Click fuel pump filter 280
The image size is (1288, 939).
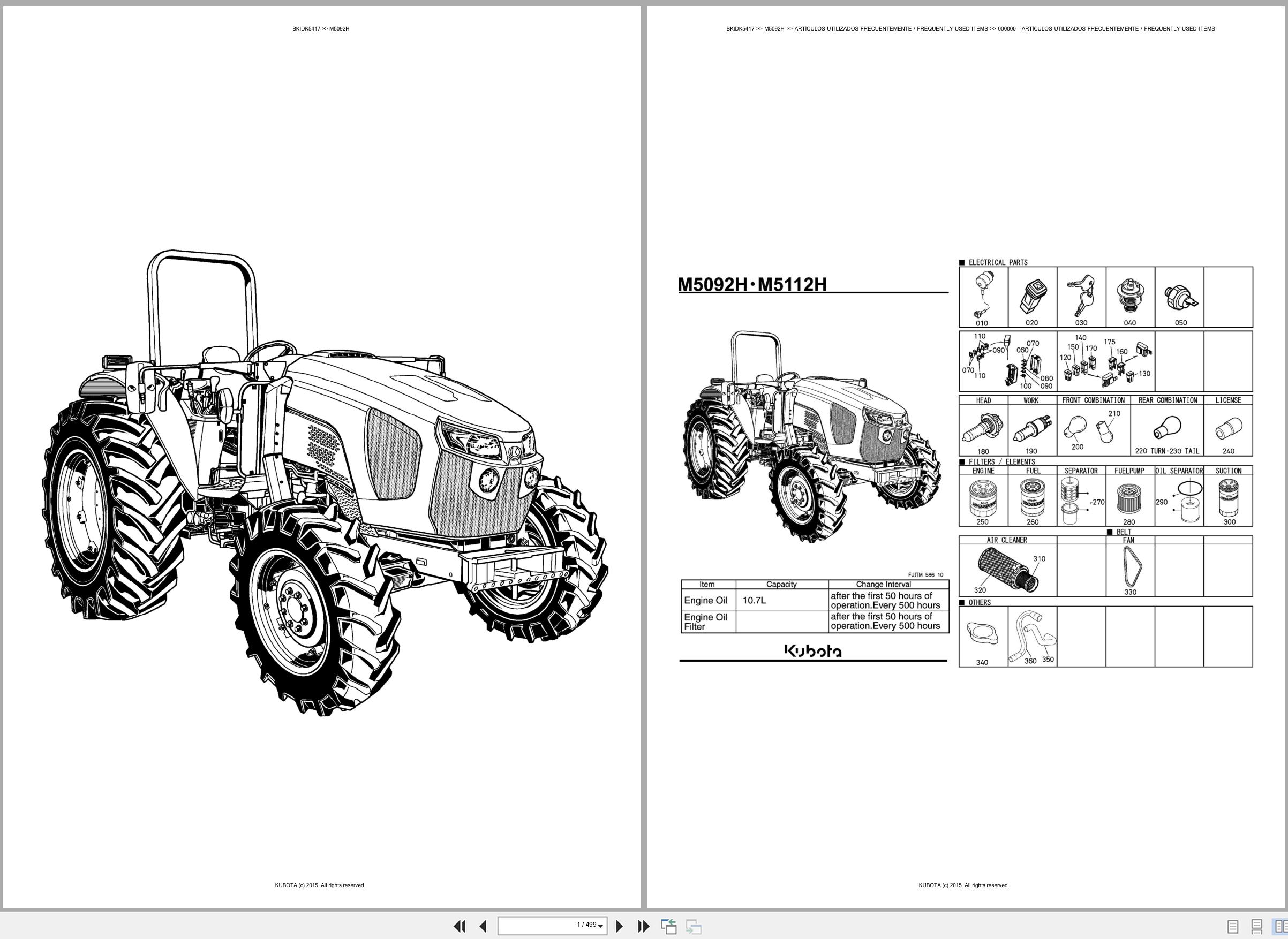pyautogui.click(x=1130, y=498)
